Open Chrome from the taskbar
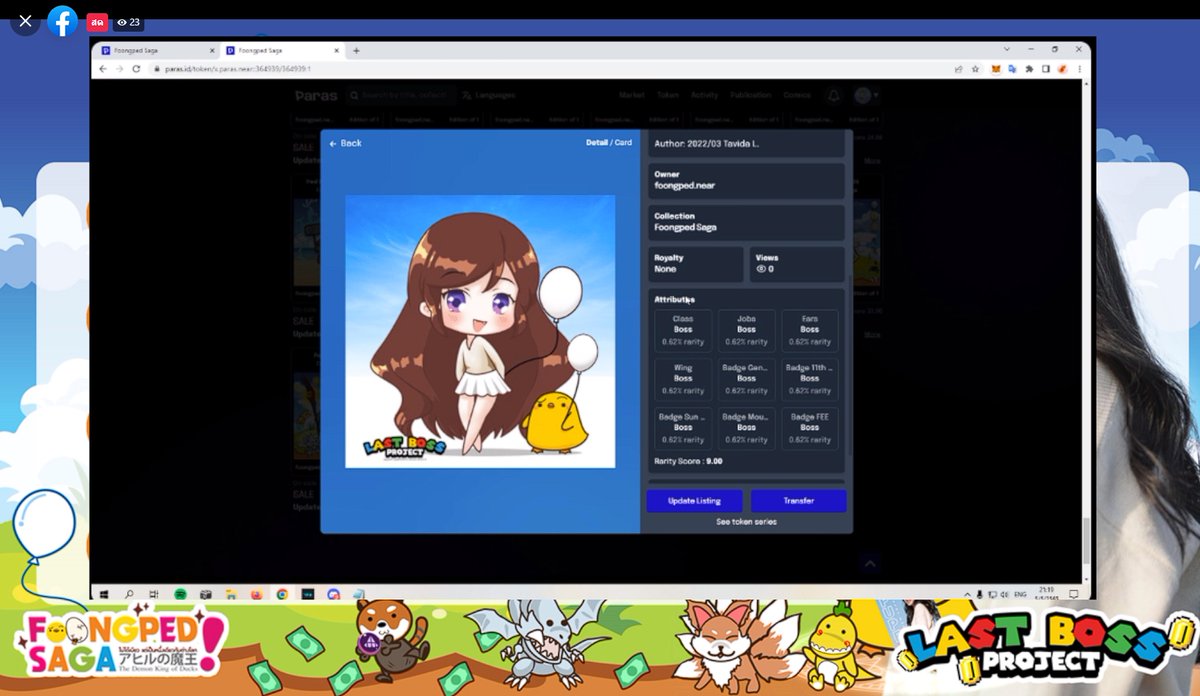Image resolution: width=1200 pixels, height=696 pixels. click(283, 594)
